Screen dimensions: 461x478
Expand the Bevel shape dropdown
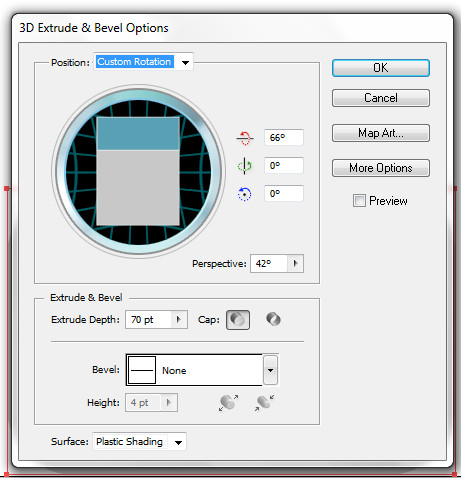(x=270, y=370)
